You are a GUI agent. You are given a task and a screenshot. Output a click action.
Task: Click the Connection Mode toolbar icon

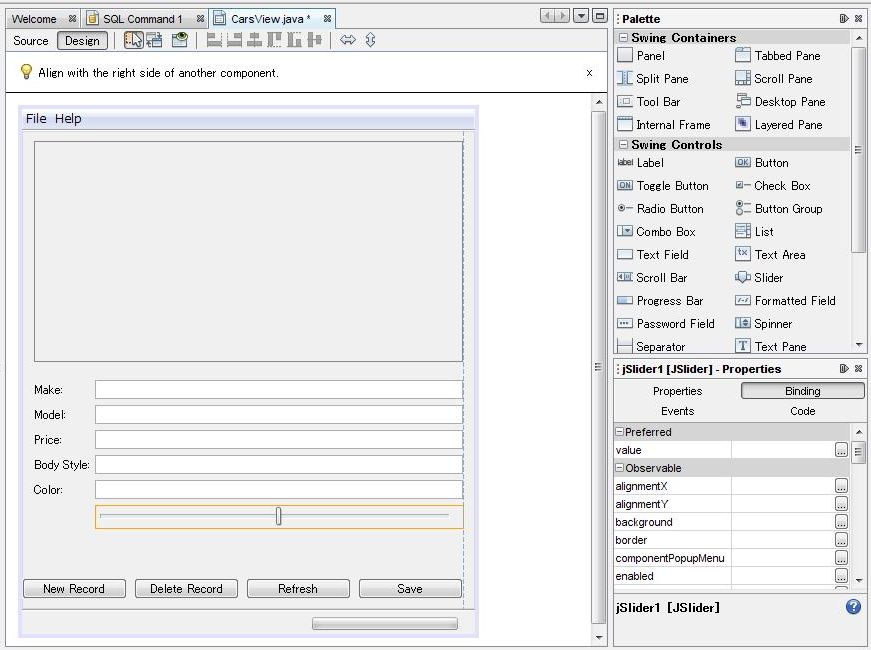coord(155,40)
